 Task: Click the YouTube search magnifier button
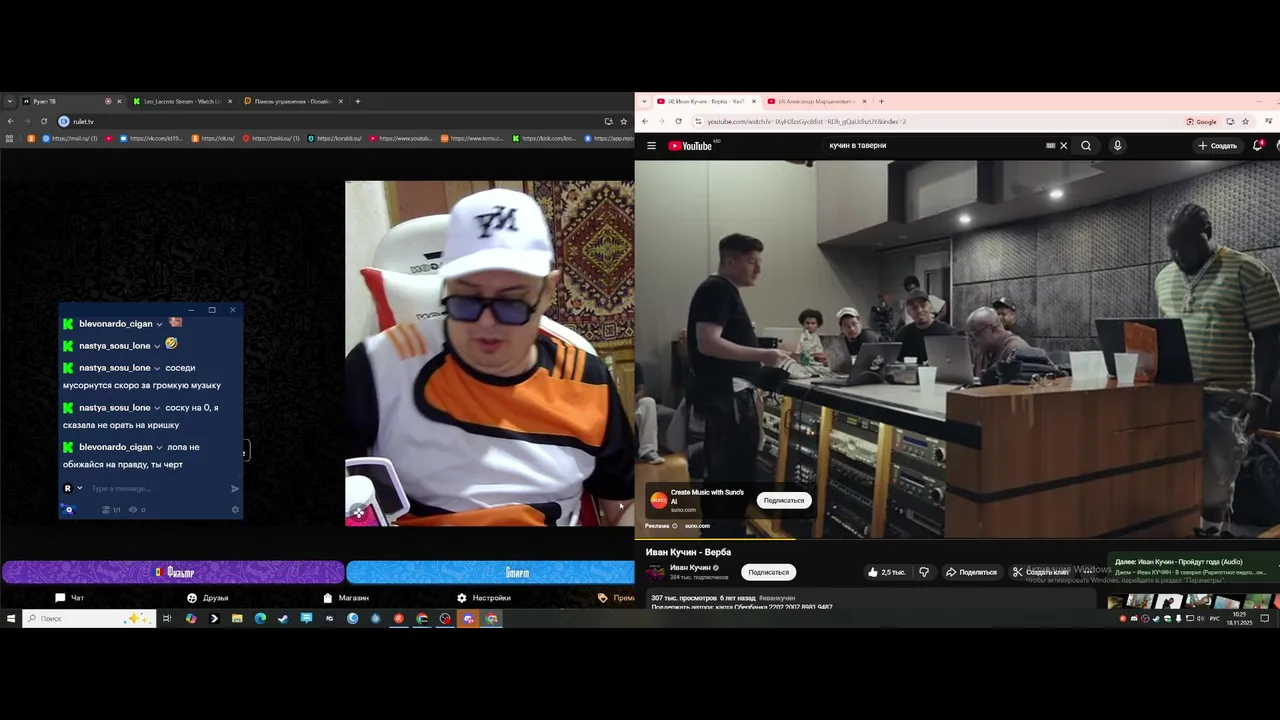(1086, 146)
